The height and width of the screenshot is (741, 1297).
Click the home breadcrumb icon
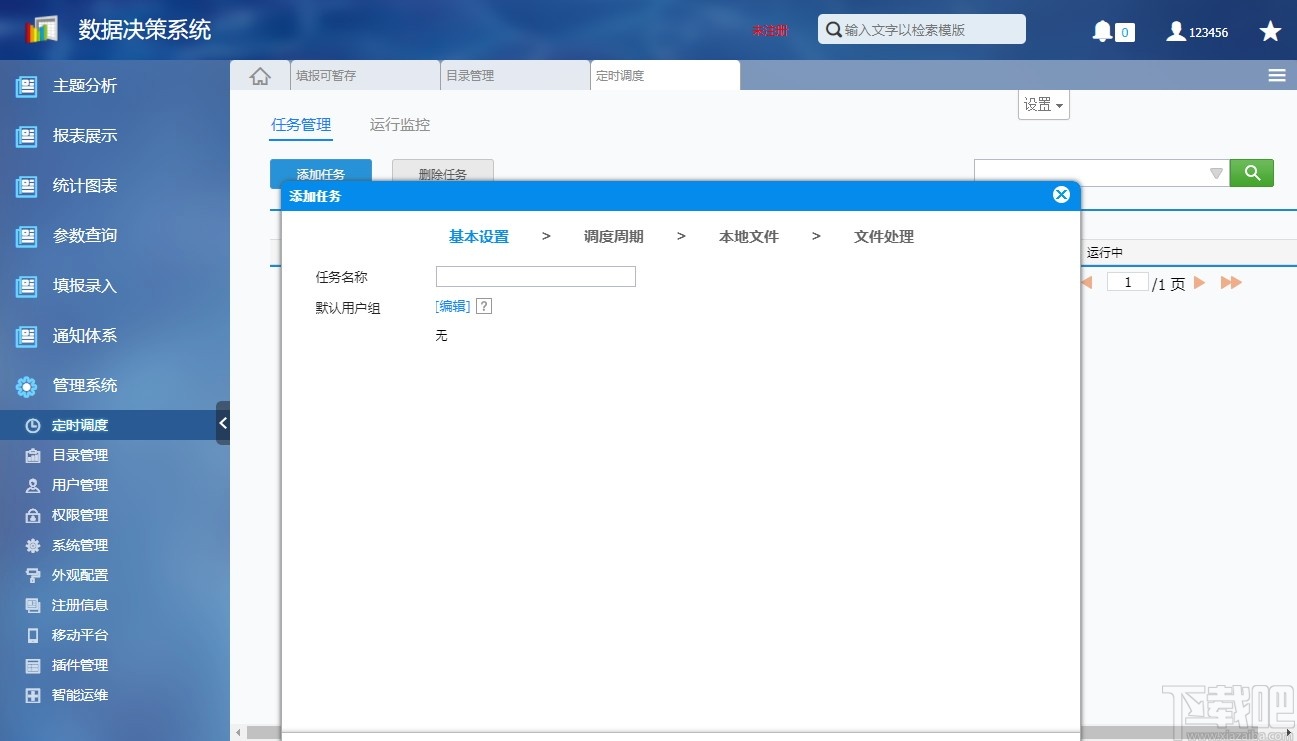258,74
